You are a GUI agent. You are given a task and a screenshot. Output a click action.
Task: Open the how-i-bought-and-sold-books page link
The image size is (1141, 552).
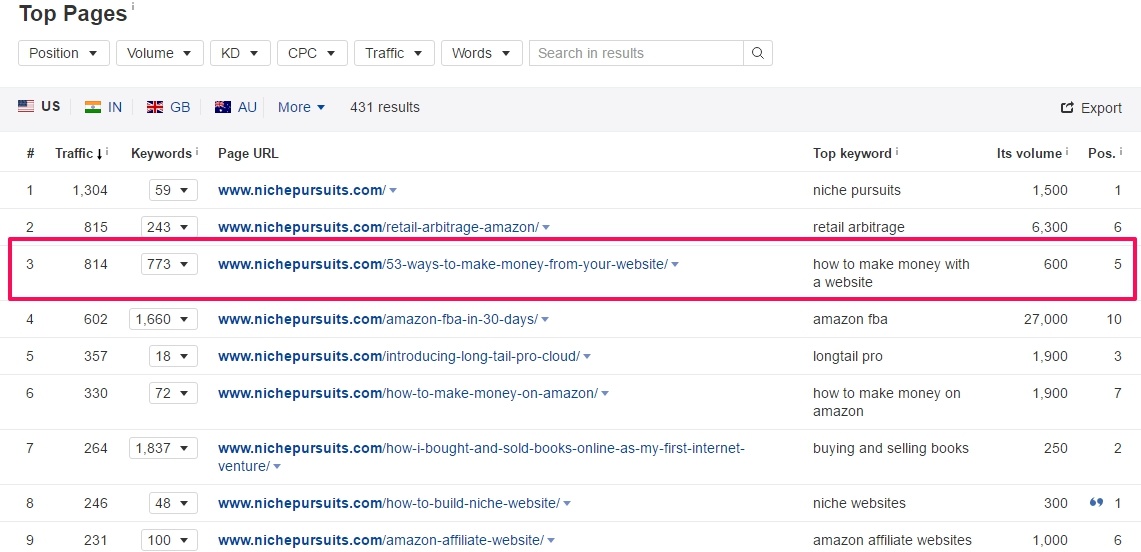point(481,457)
